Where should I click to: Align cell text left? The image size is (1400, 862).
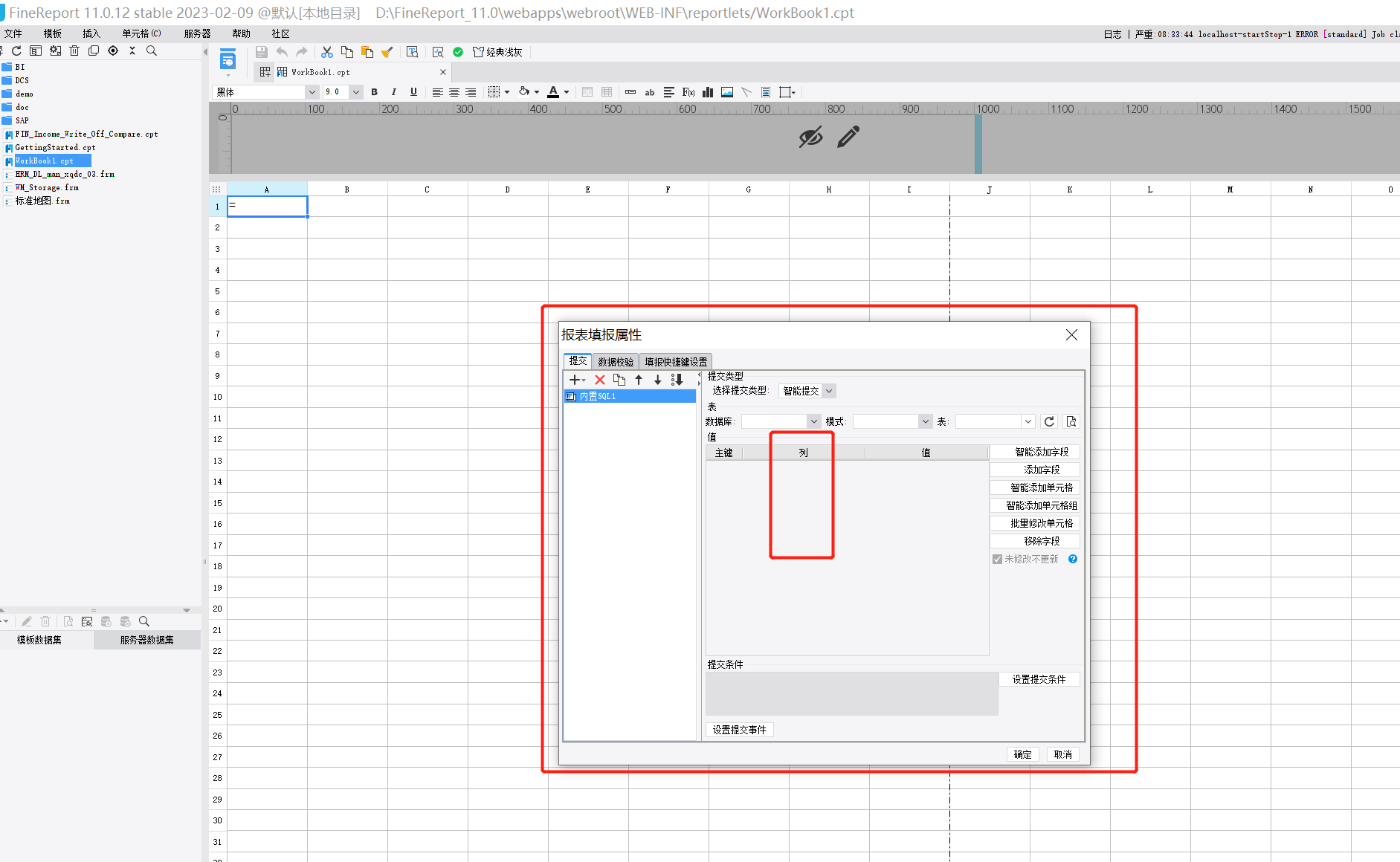coord(437,92)
